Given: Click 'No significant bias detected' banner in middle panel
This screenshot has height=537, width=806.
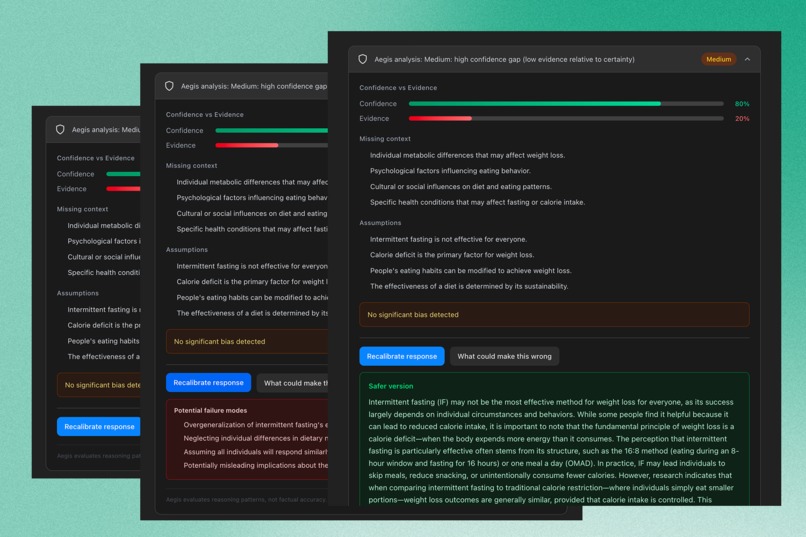Looking at the screenshot, I should click(x=247, y=341).
